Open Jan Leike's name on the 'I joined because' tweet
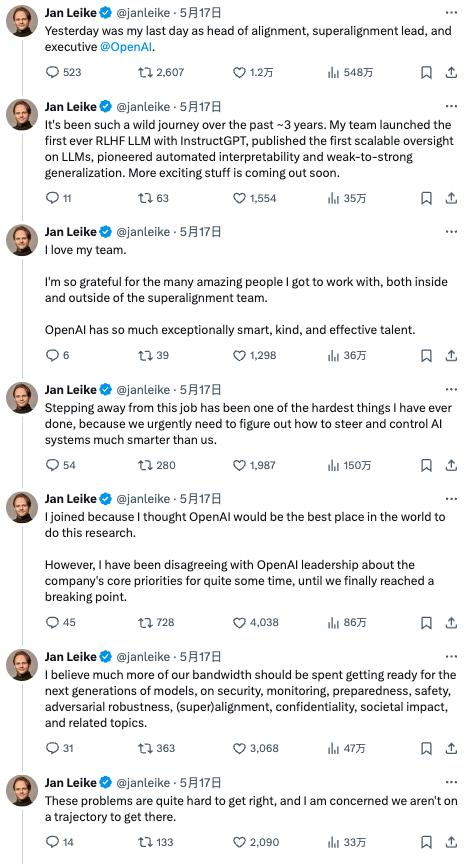471x864 pixels. click(x=71, y=499)
